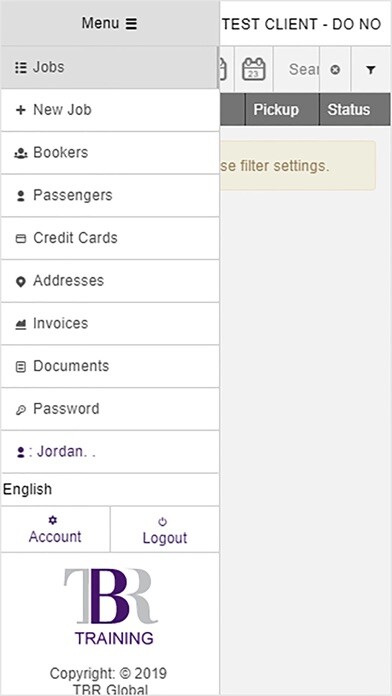Expand the filter funnel options

click(371, 70)
